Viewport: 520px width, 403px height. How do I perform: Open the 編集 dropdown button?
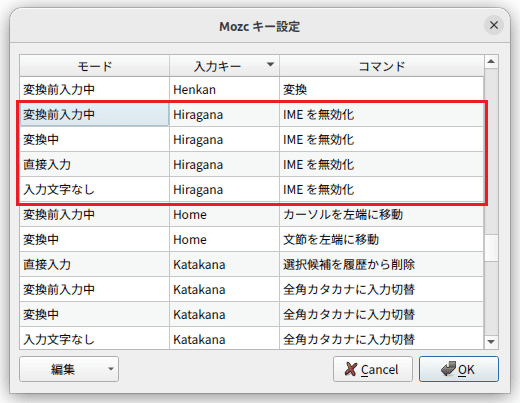[69, 369]
